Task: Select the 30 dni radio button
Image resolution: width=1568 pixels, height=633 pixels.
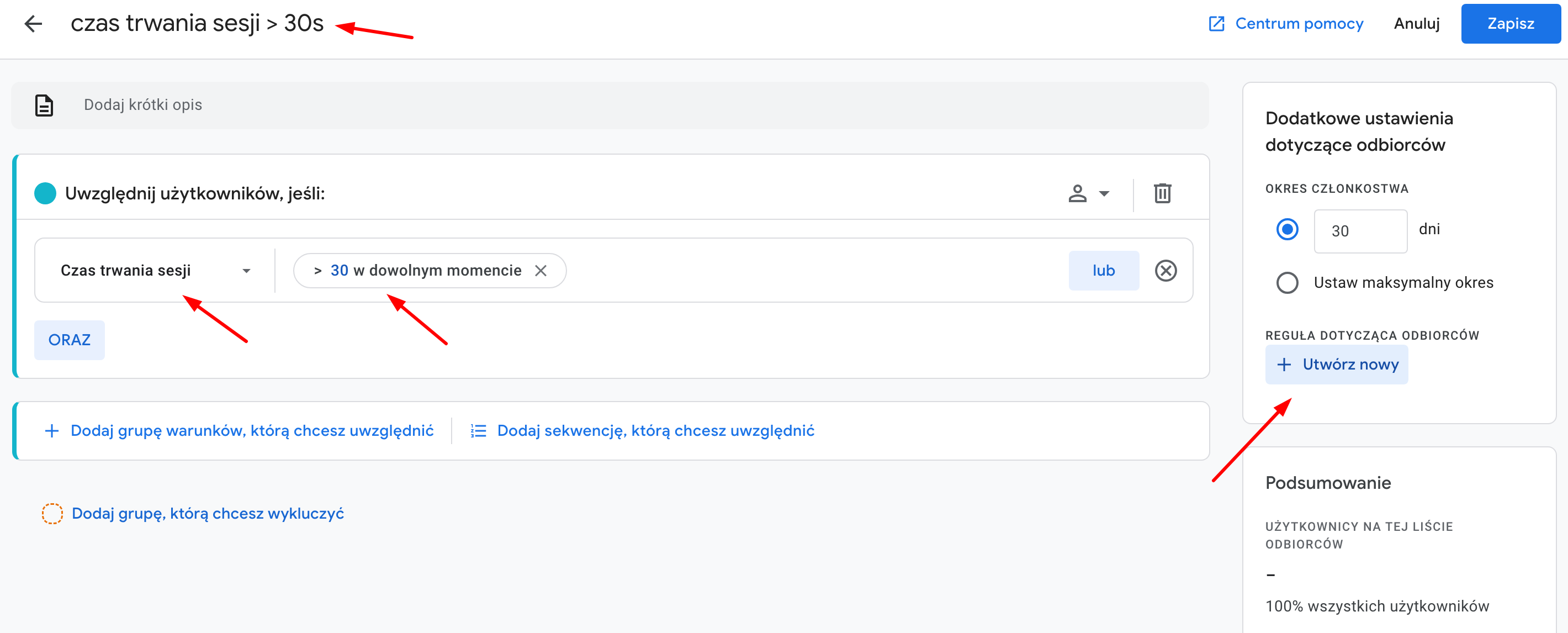Action: 1287,230
